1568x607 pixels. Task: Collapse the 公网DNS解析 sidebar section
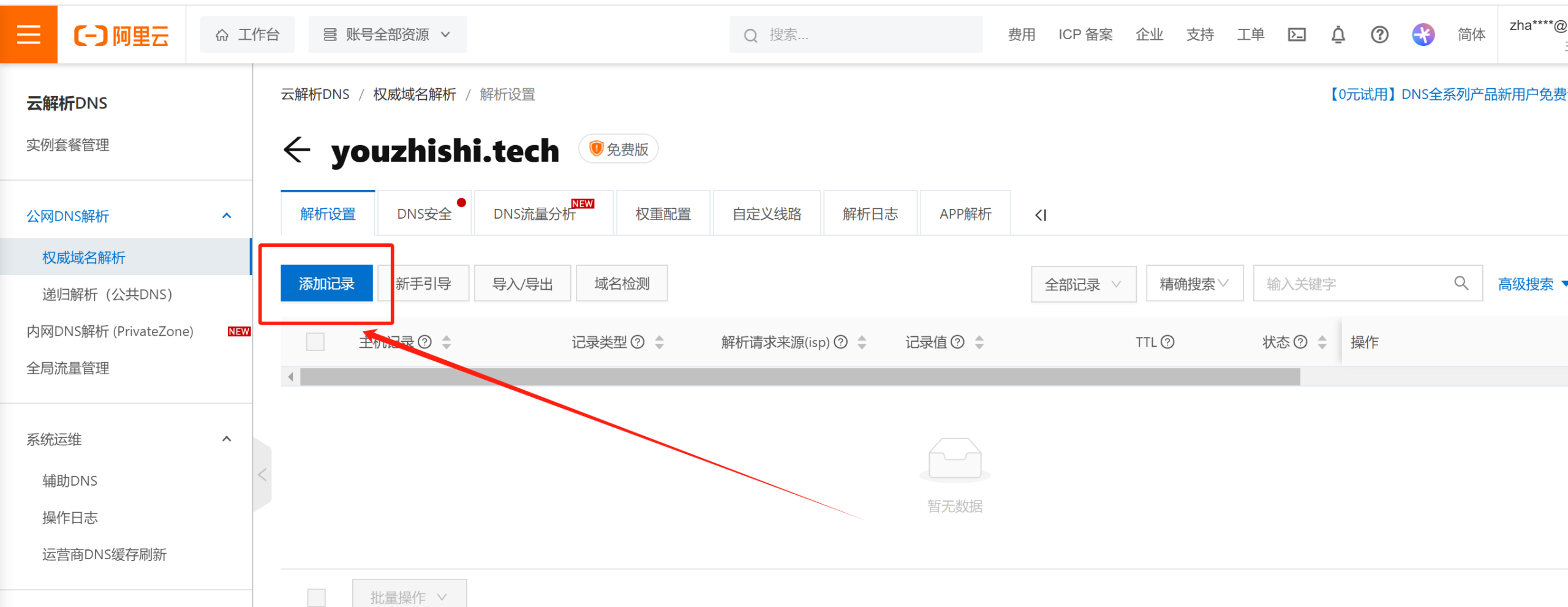coord(227,216)
